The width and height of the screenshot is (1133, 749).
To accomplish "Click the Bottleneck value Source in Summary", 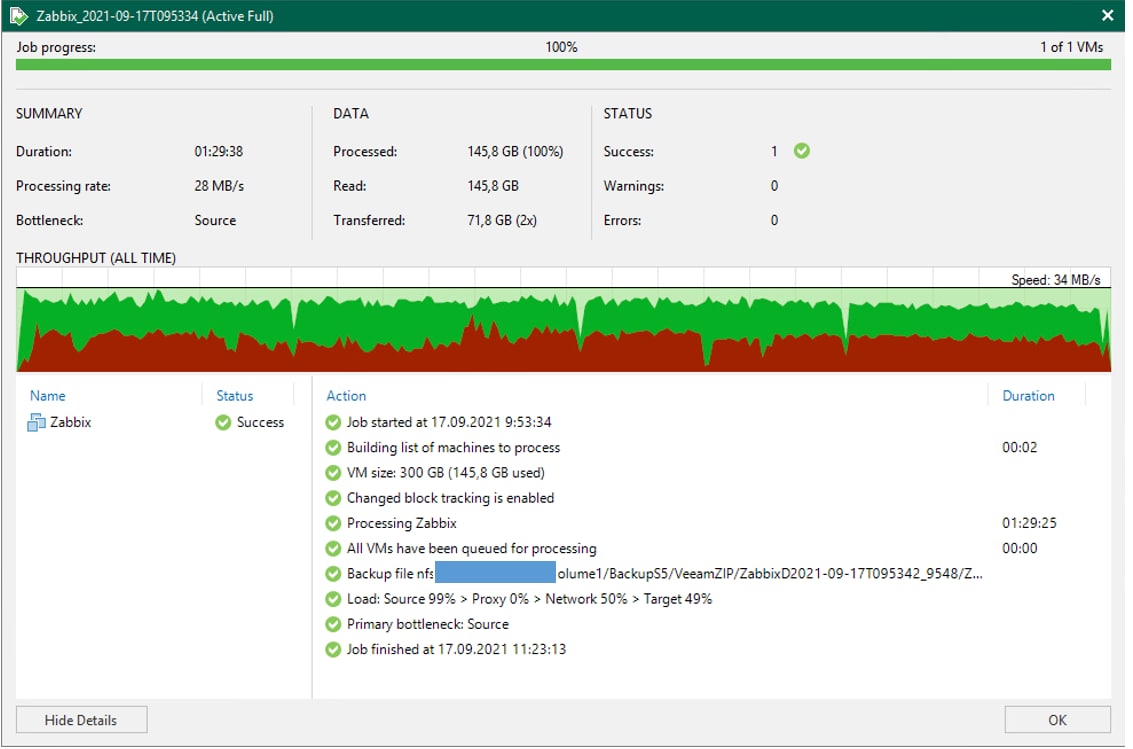I will click(217, 222).
